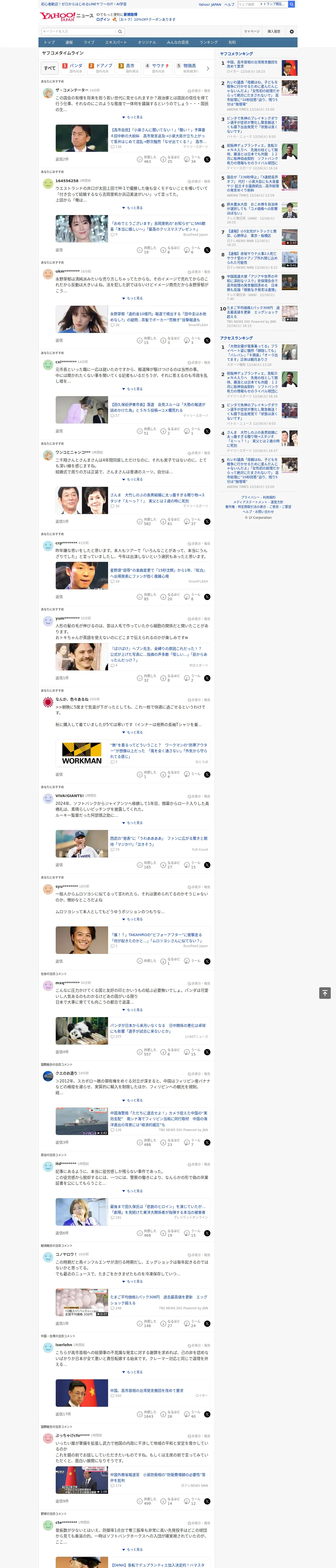Click なるほど face on 164556258's comment
Image resolution: width=336 pixels, height=1568 pixels.
[164, 250]
